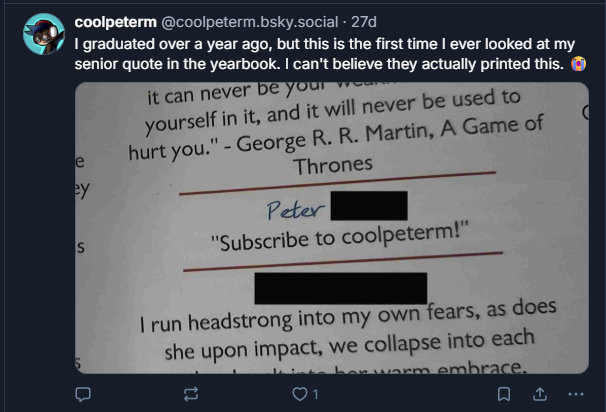Click the shocked face emoji in post
This screenshot has width=606, height=412.
578,63
